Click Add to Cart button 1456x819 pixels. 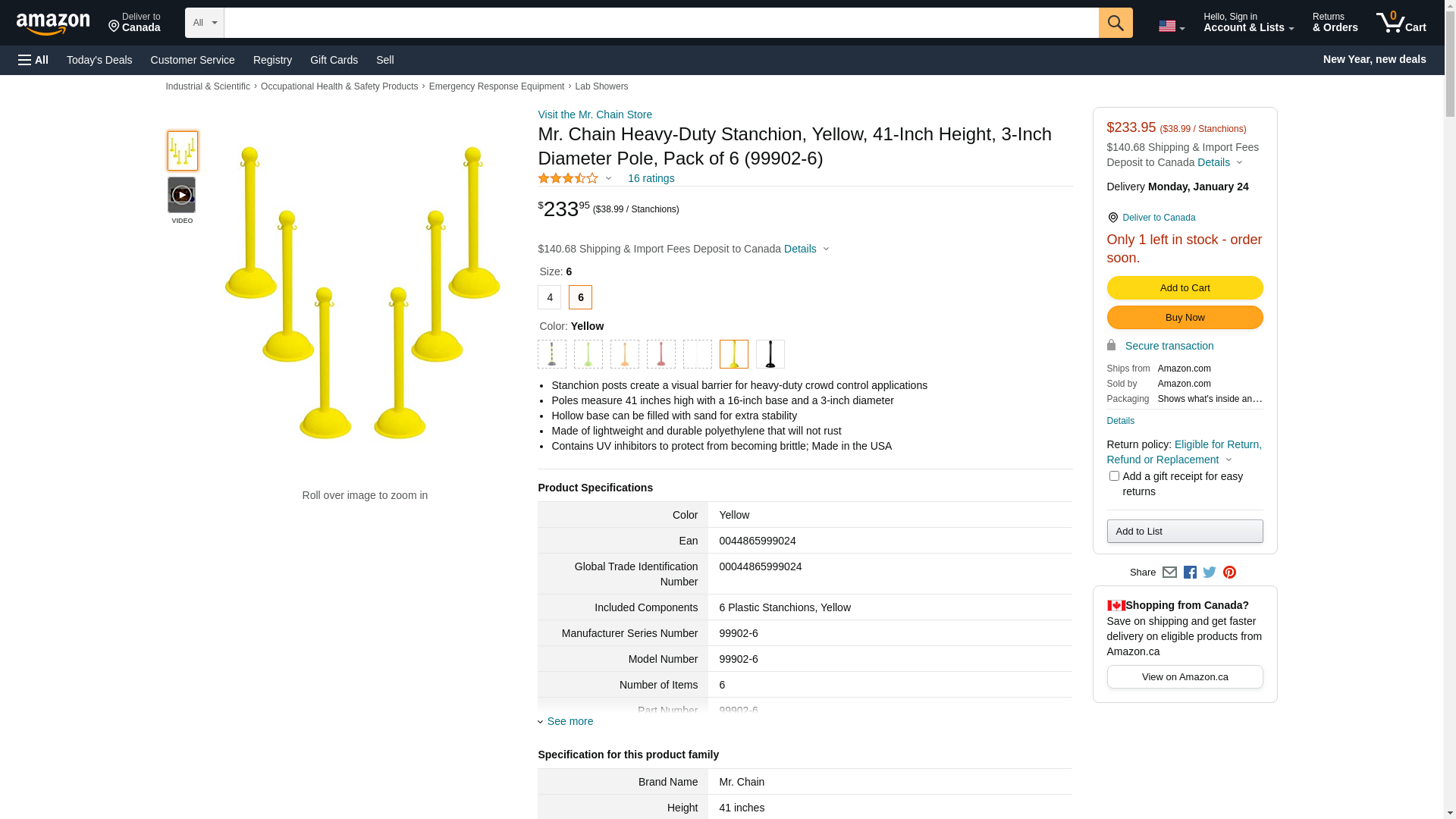[x=1185, y=288]
